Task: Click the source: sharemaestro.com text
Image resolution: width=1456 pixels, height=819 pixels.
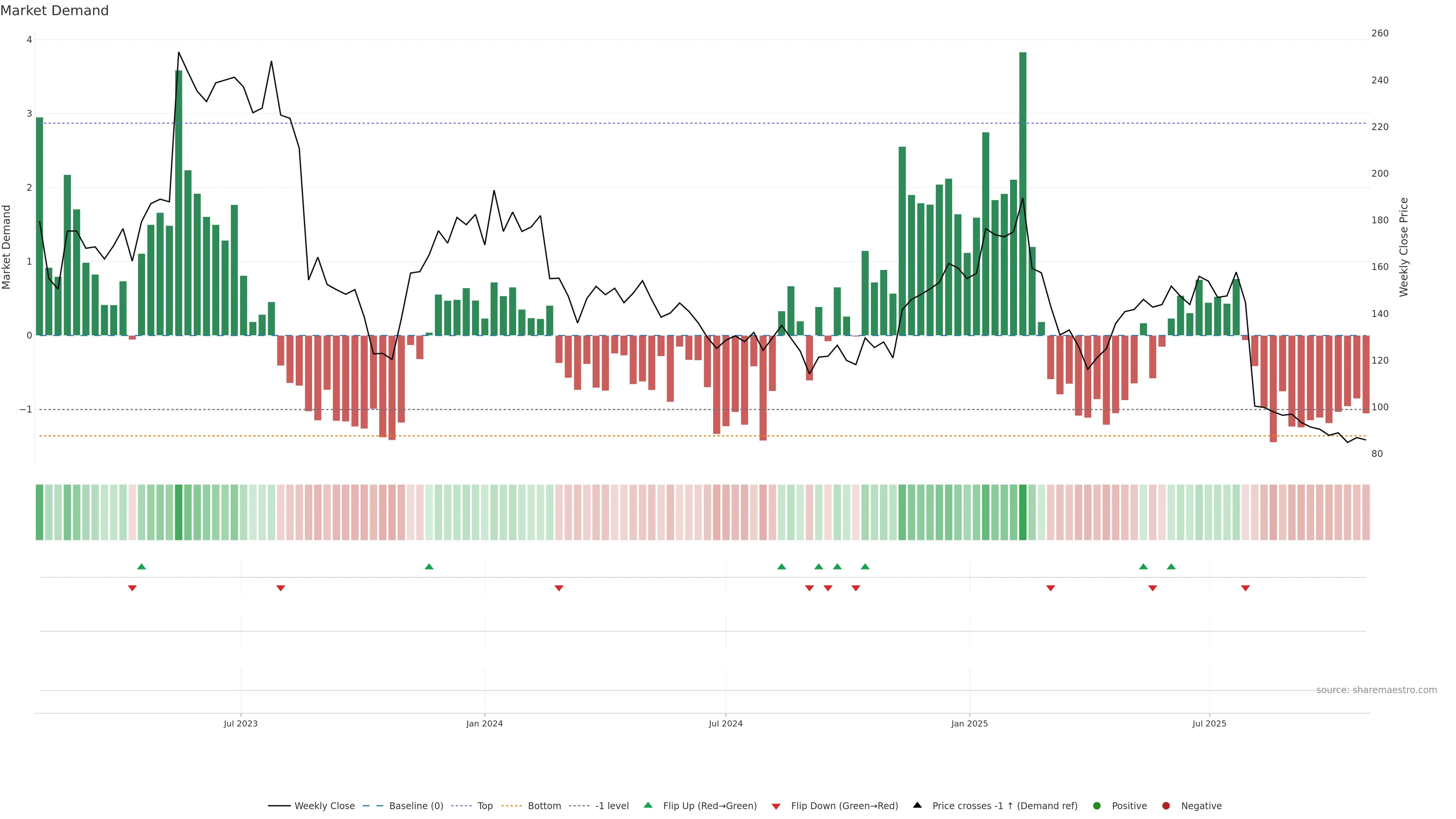Action: (x=1376, y=690)
